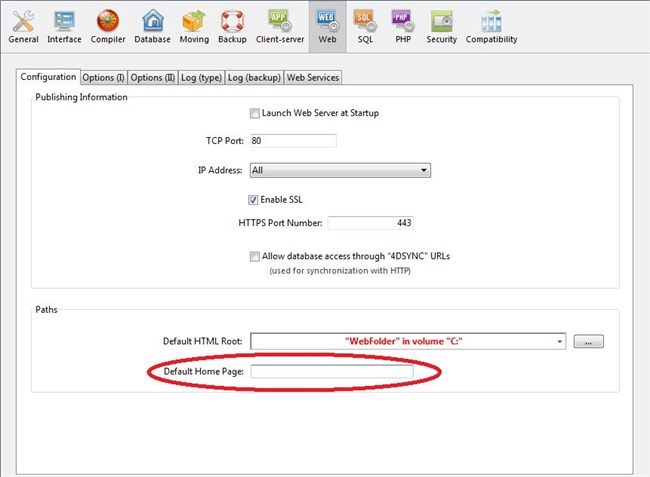Open the Default HTML Root dropdown arrow
The height and width of the screenshot is (477, 650).
(x=560, y=342)
